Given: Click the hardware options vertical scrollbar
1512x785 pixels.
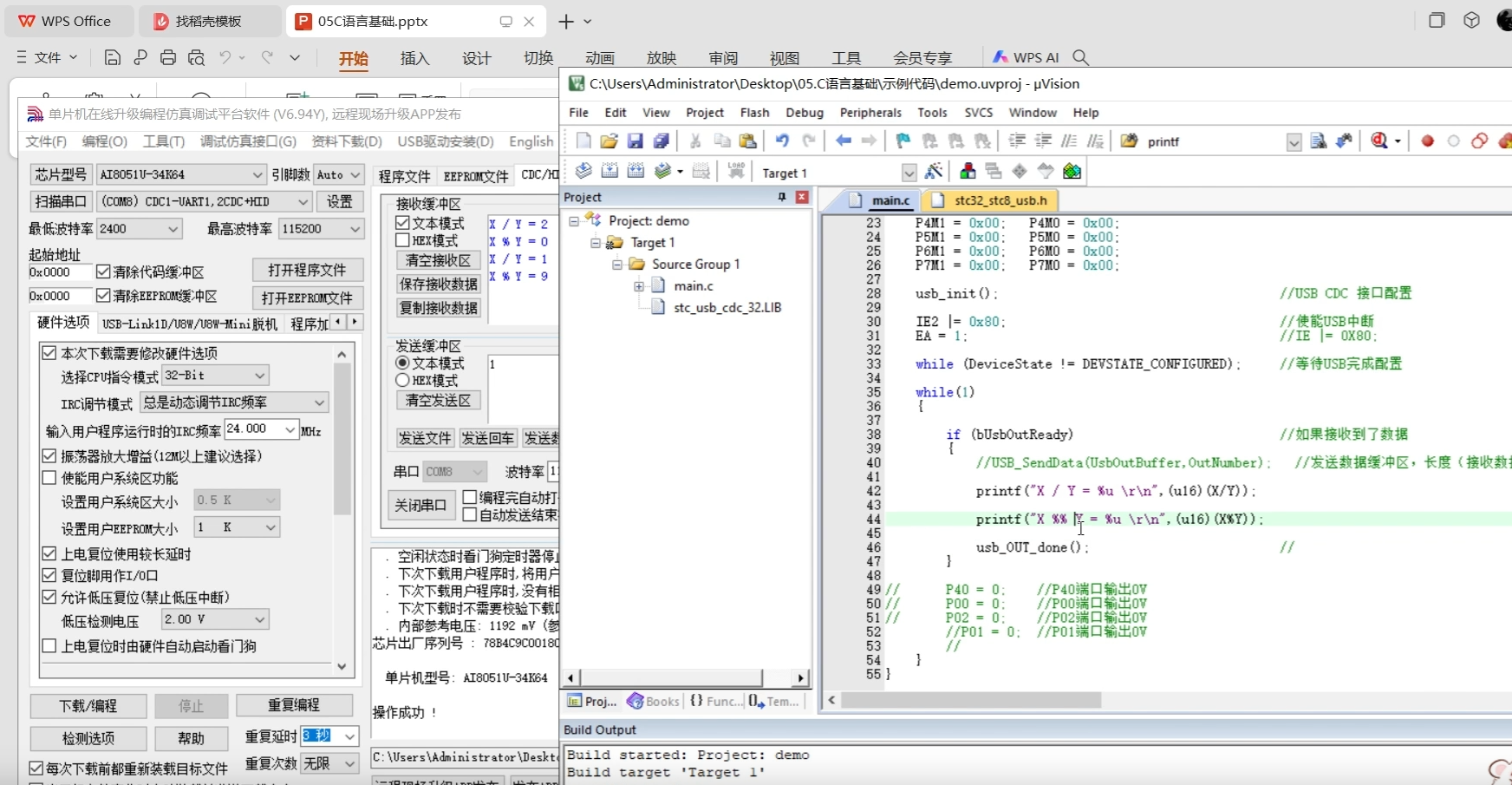Looking at the screenshot, I should [342, 441].
